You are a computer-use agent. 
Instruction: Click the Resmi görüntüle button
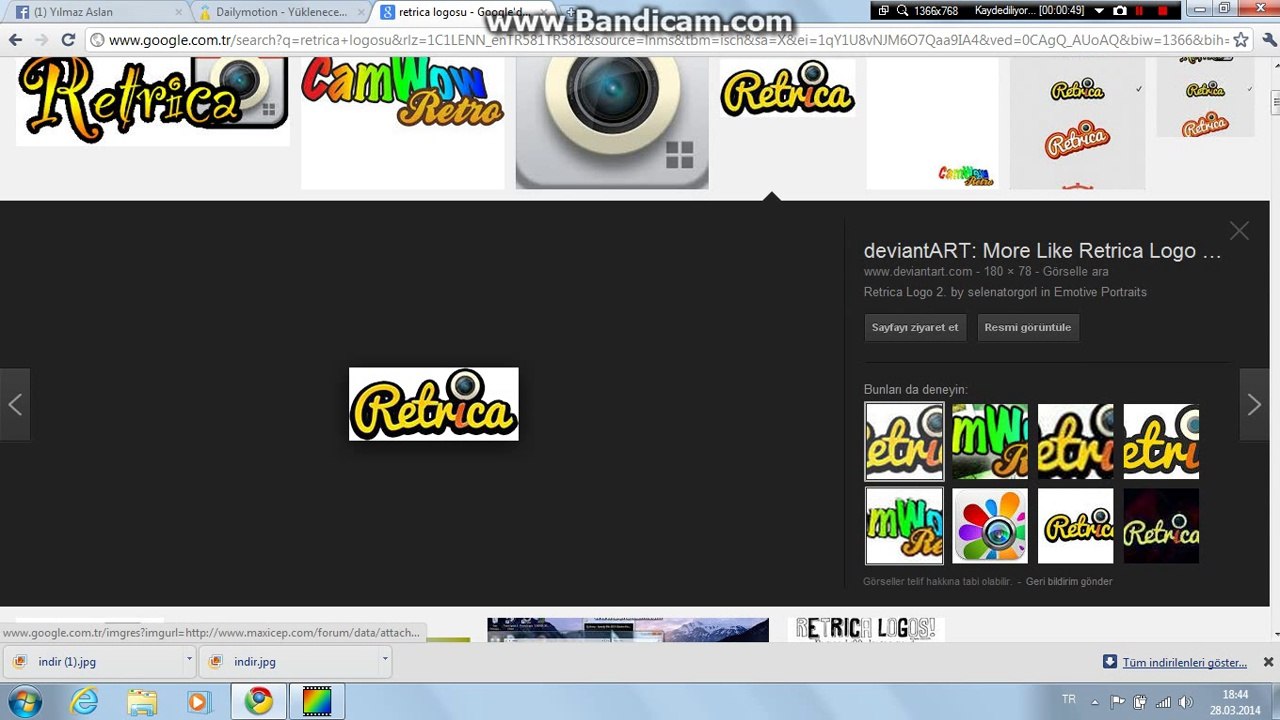pyautogui.click(x=1028, y=328)
